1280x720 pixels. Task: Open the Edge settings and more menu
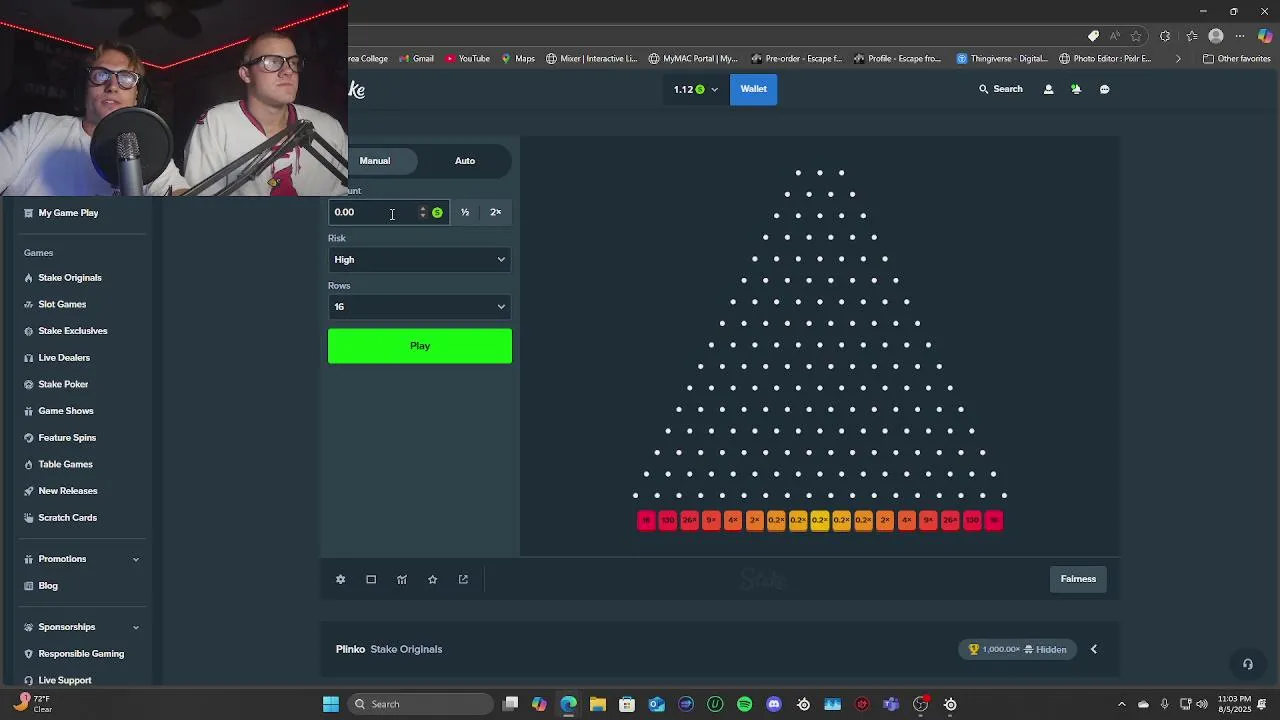(x=1240, y=36)
